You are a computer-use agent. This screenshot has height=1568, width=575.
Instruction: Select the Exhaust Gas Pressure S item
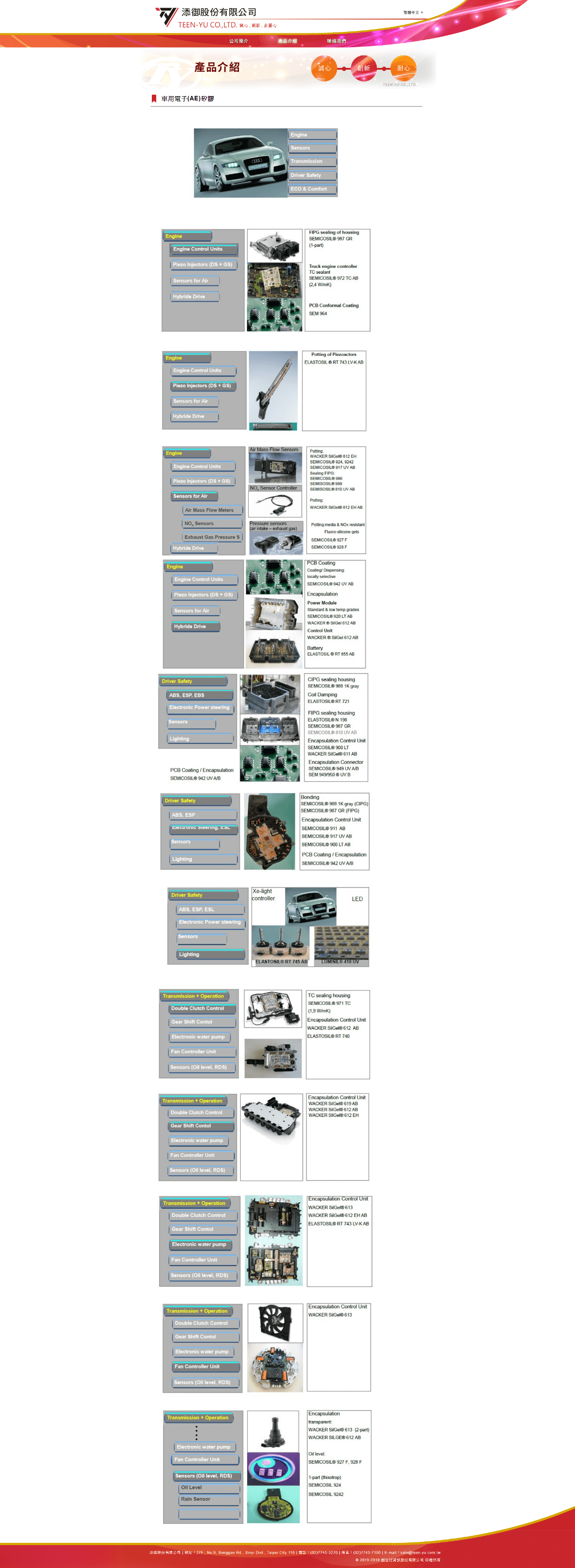point(212,537)
